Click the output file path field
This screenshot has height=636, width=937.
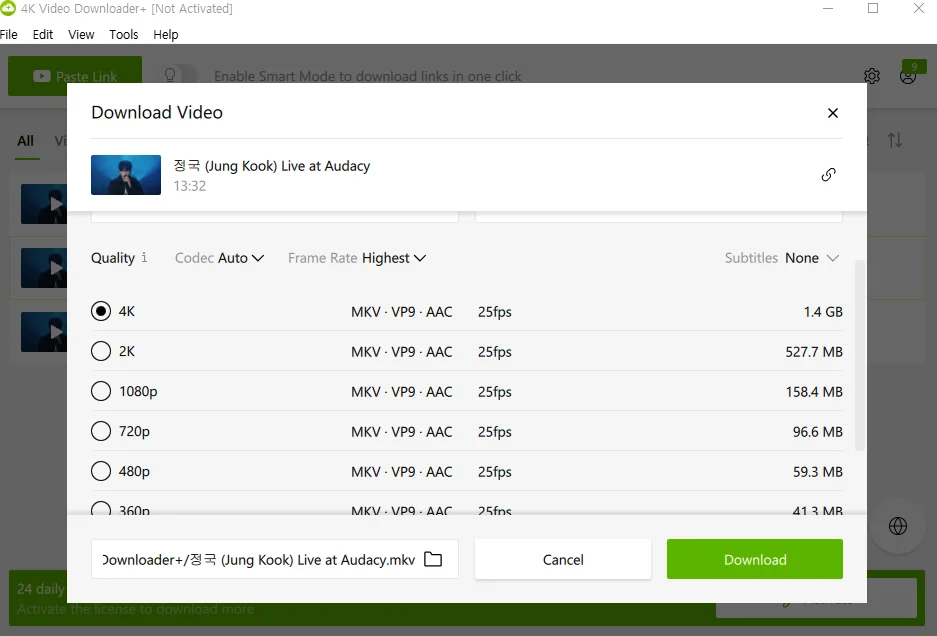275,559
